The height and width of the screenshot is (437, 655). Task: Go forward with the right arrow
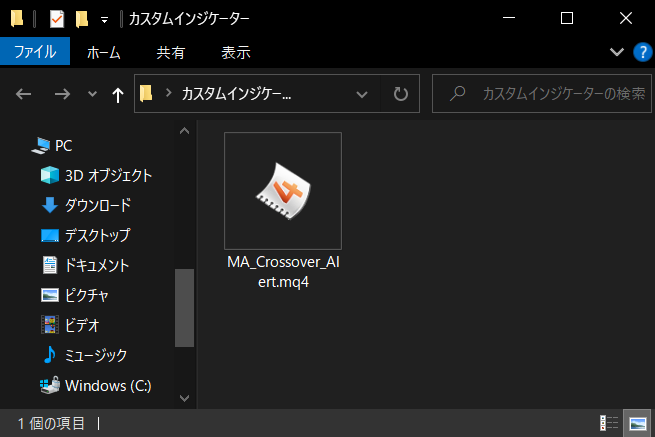tap(62, 94)
